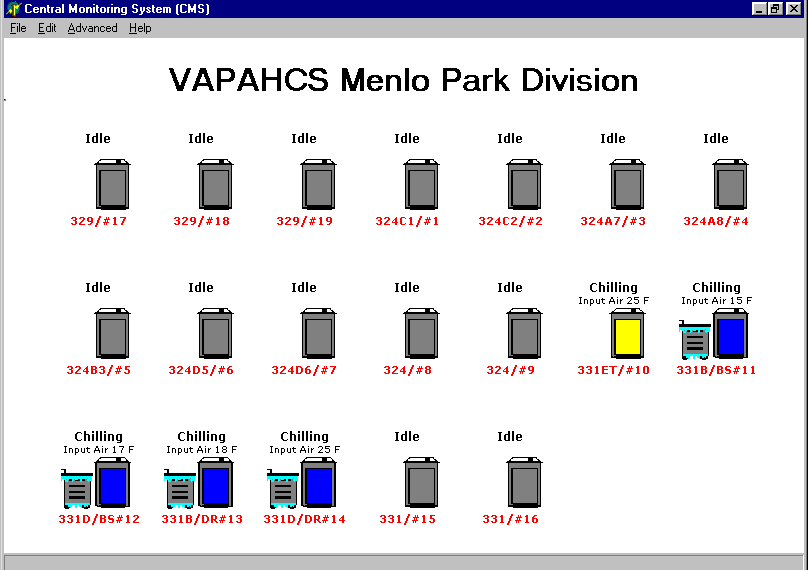Image resolution: width=808 pixels, height=570 pixels.
Task: Select the idle unit 324A8/#4
Action: point(730,186)
